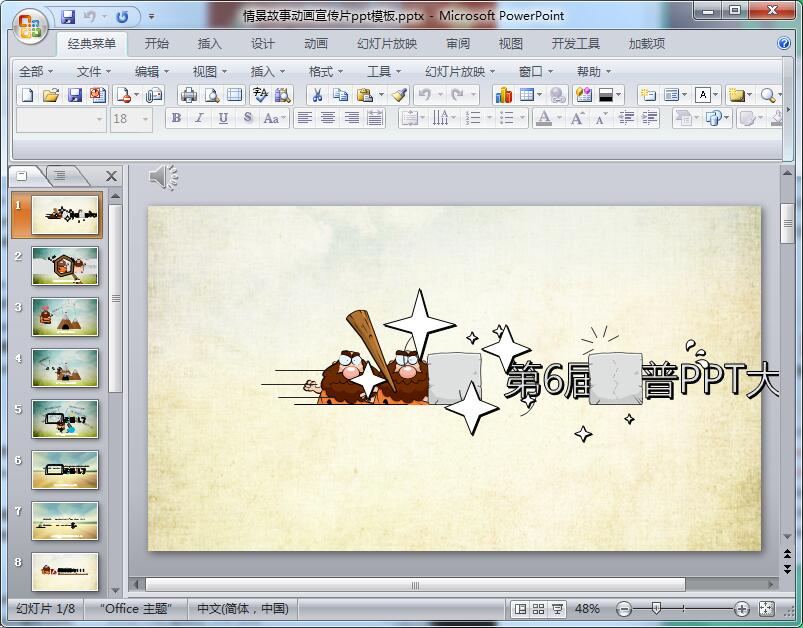Select slide 2 thumbnail

coord(65,266)
